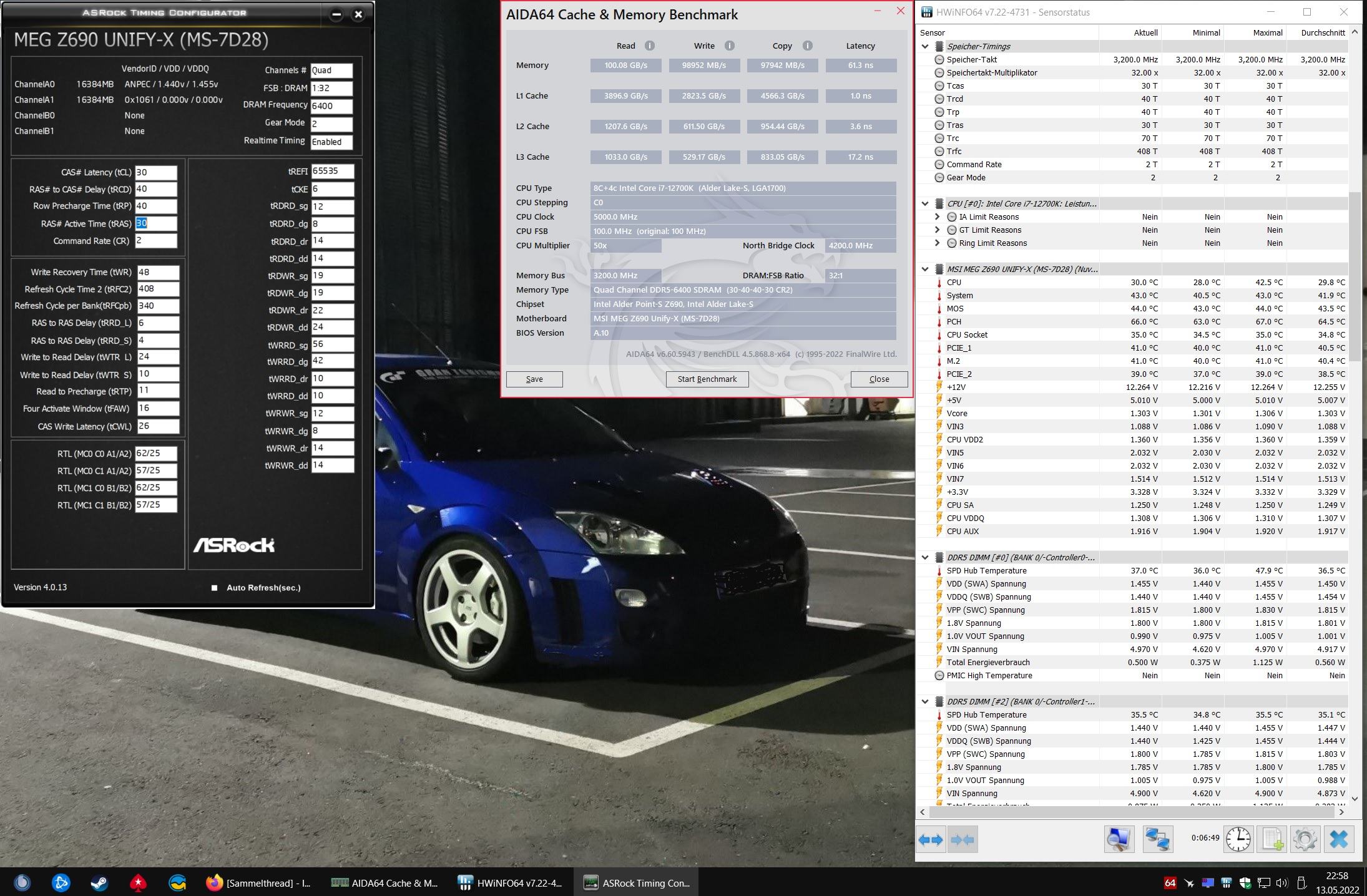Click tREFI value field 65535
This screenshot has height=896, width=1367.
click(333, 171)
